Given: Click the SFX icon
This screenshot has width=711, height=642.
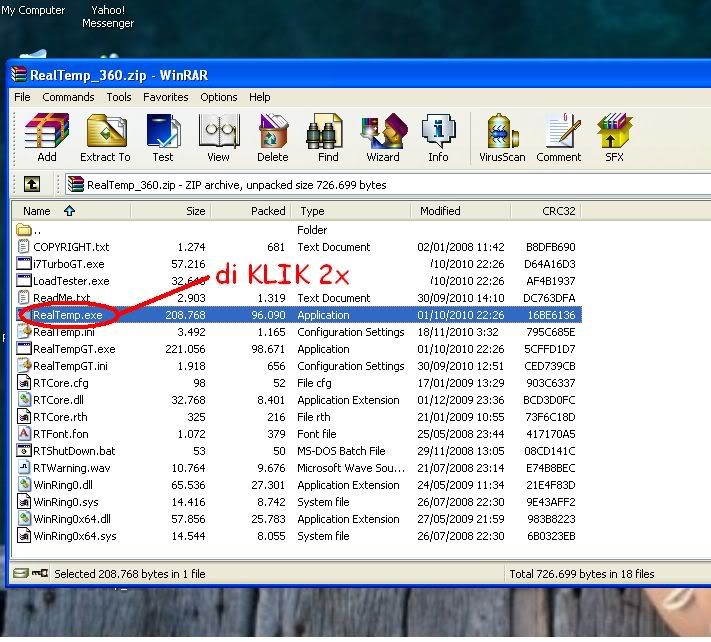Looking at the screenshot, I should pyautogui.click(x=614, y=131).
